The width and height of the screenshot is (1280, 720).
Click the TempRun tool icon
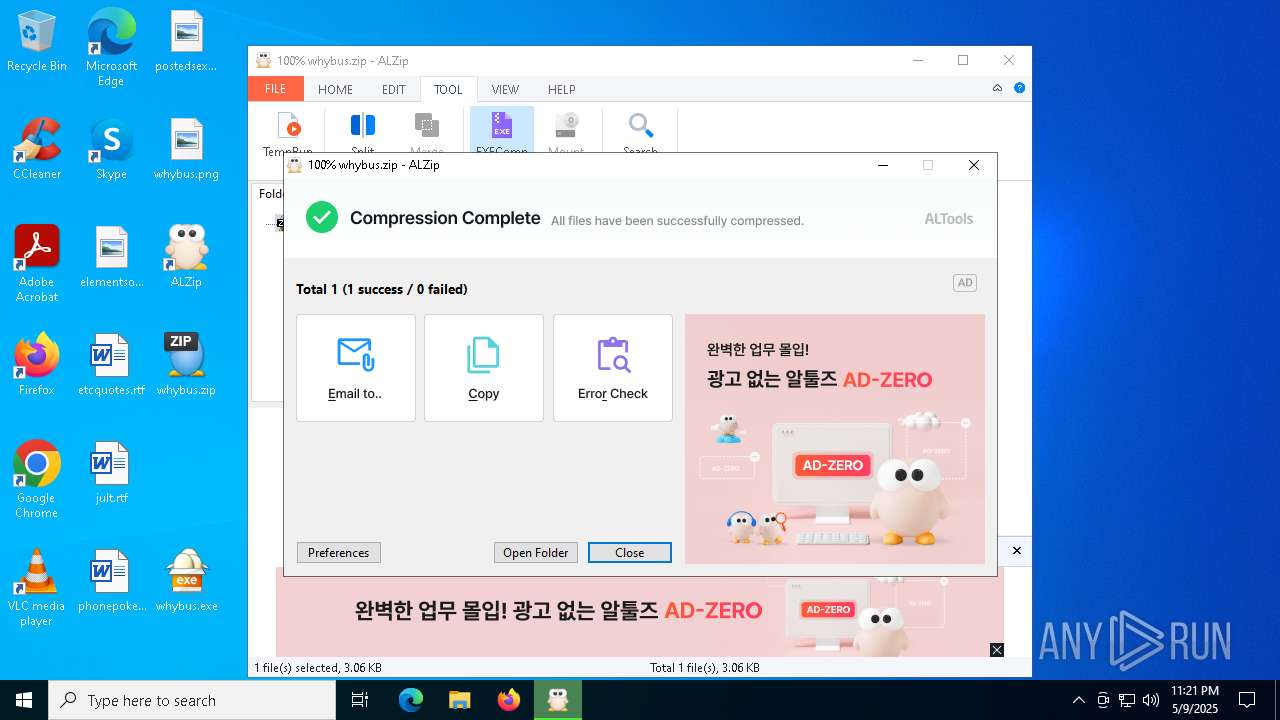tap(288, 128)
